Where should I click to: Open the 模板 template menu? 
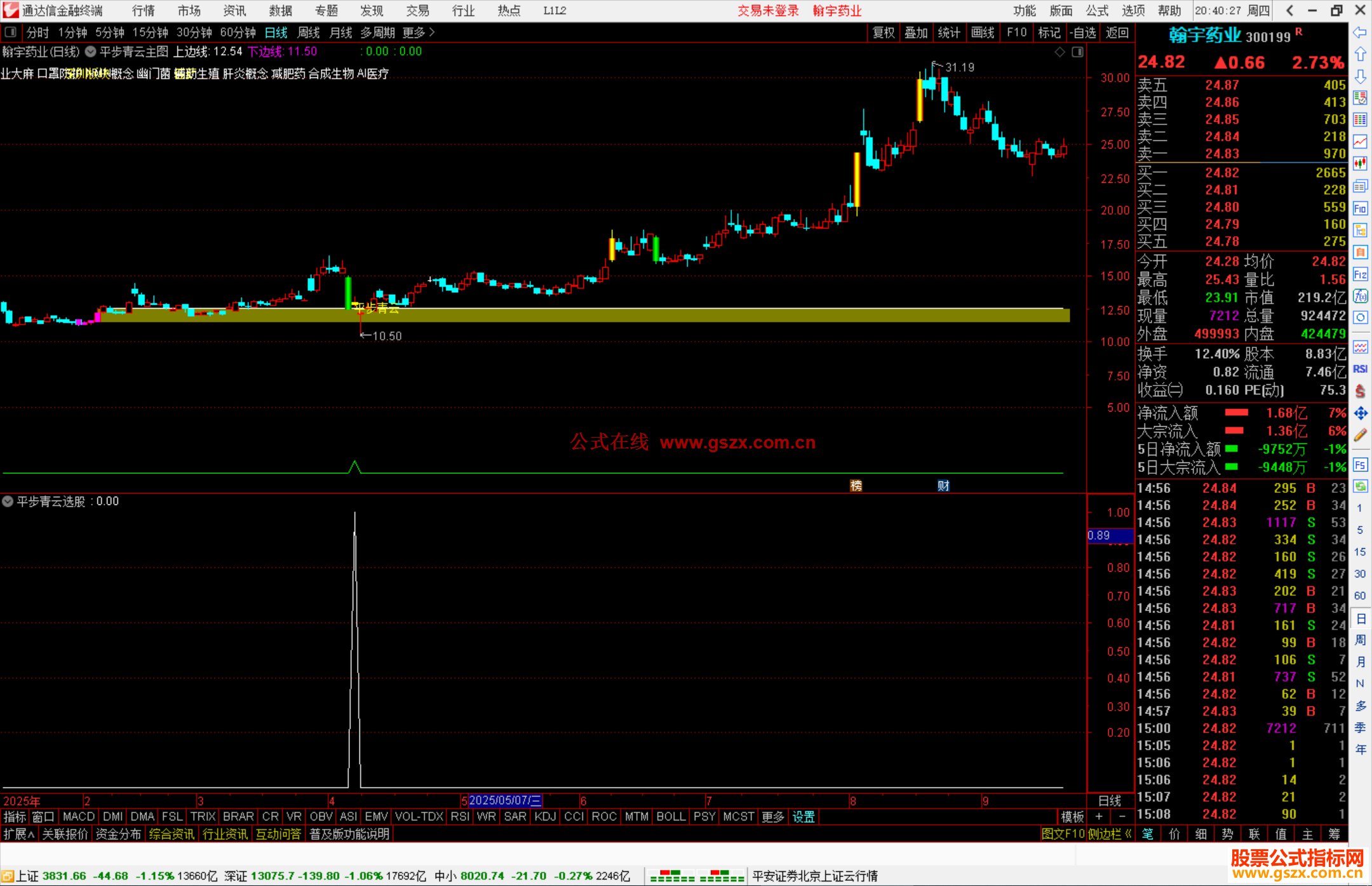pos(1072,817)
